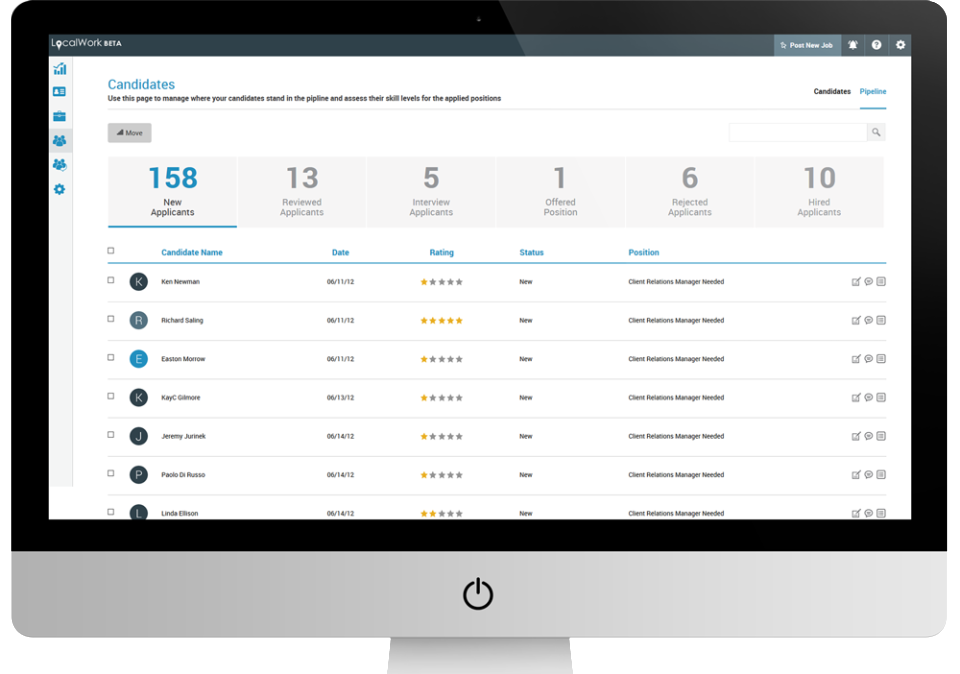This screenshot has width=960, height=674.
Task: Open the Move dropdown button
Action: [x=129, y=132]
